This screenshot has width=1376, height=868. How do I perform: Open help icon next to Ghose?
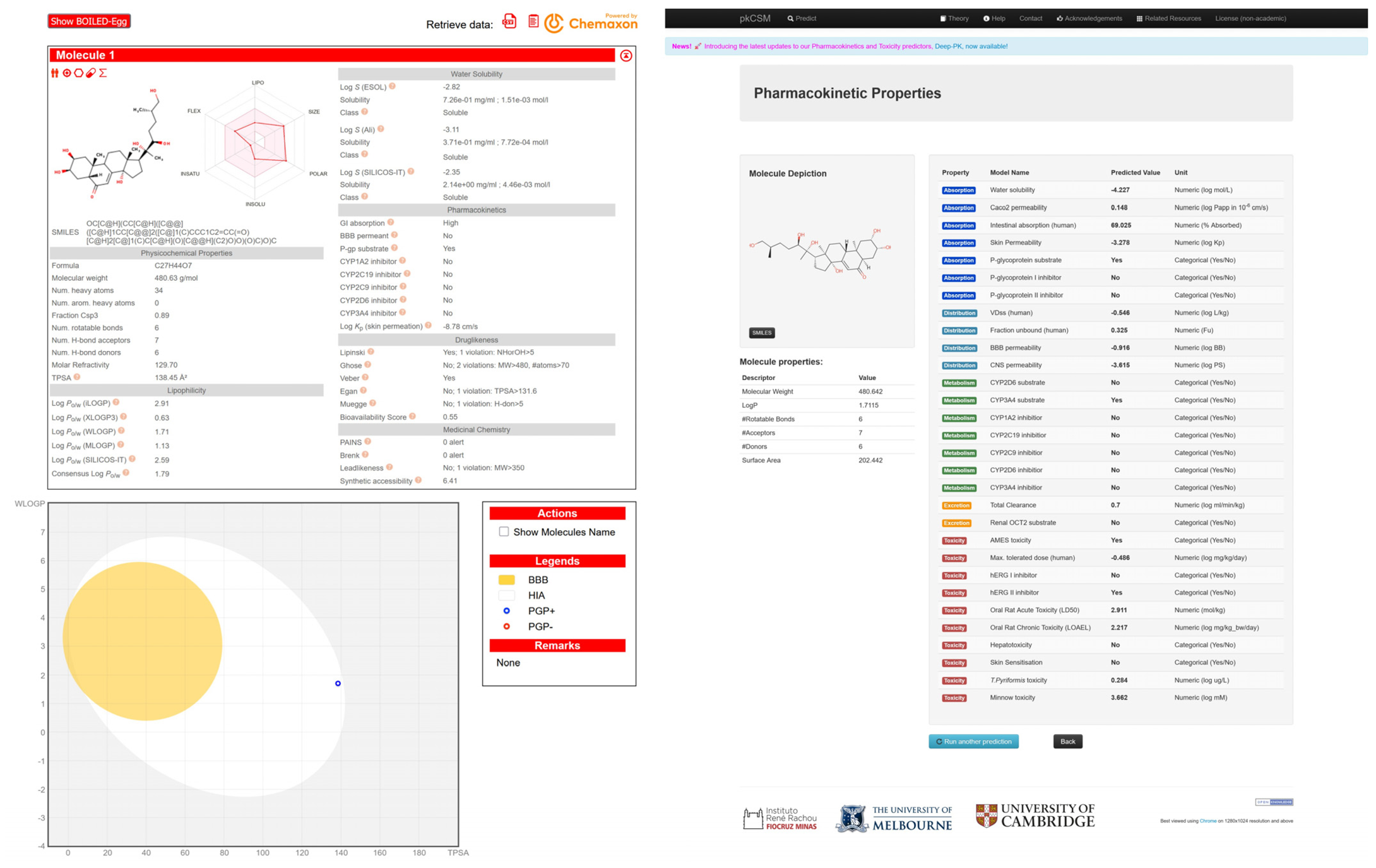[x=367, y=365]
